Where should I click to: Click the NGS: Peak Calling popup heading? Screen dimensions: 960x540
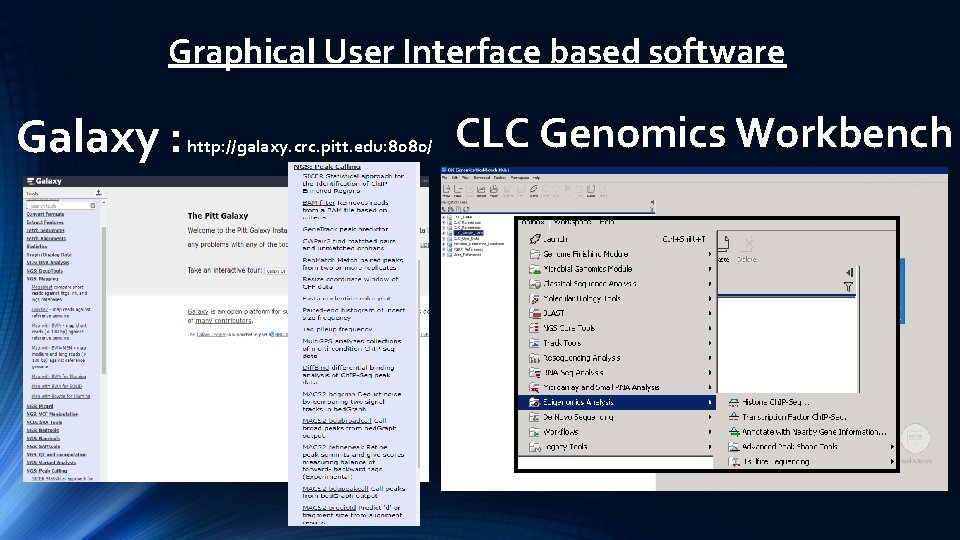[x=327, y=167]
